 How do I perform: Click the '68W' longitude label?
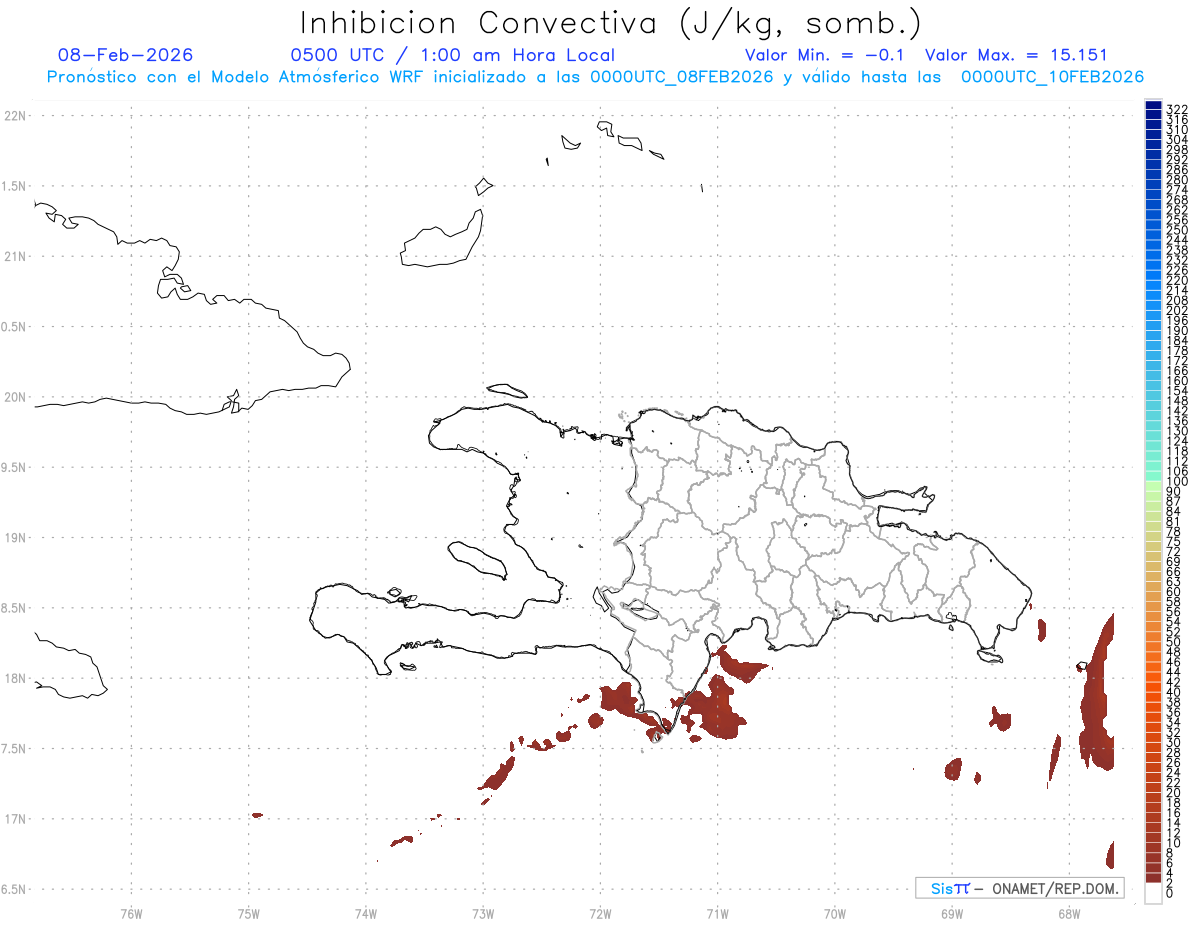coord(1069,913)
